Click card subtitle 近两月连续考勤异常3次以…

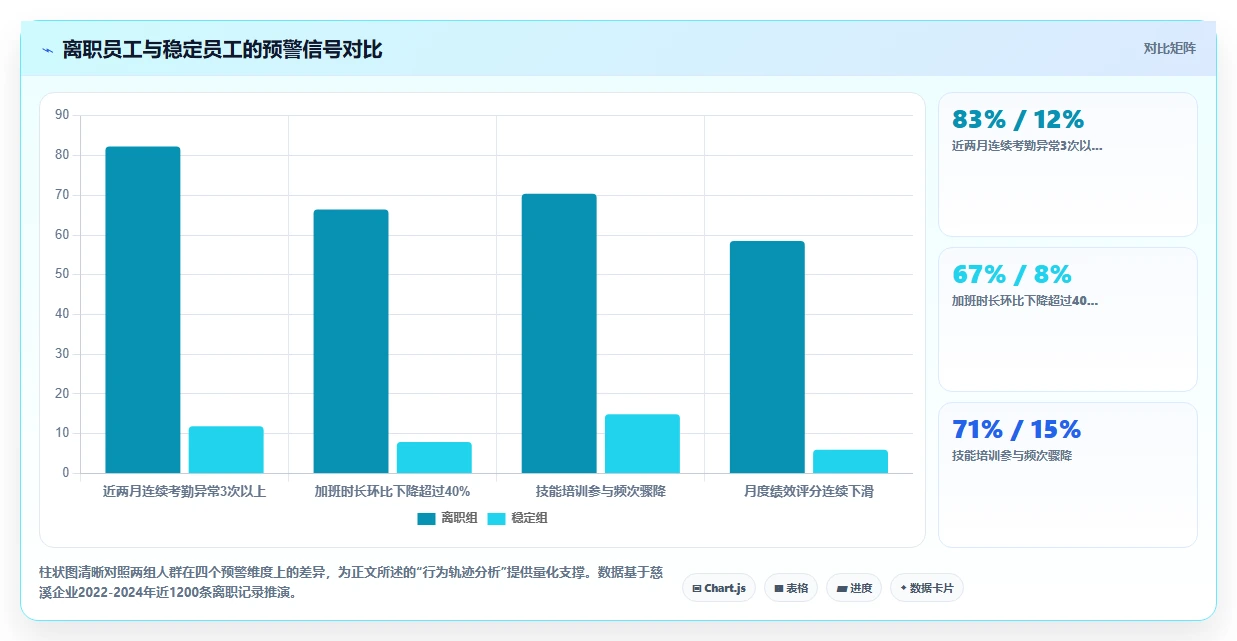point(1027,145)
